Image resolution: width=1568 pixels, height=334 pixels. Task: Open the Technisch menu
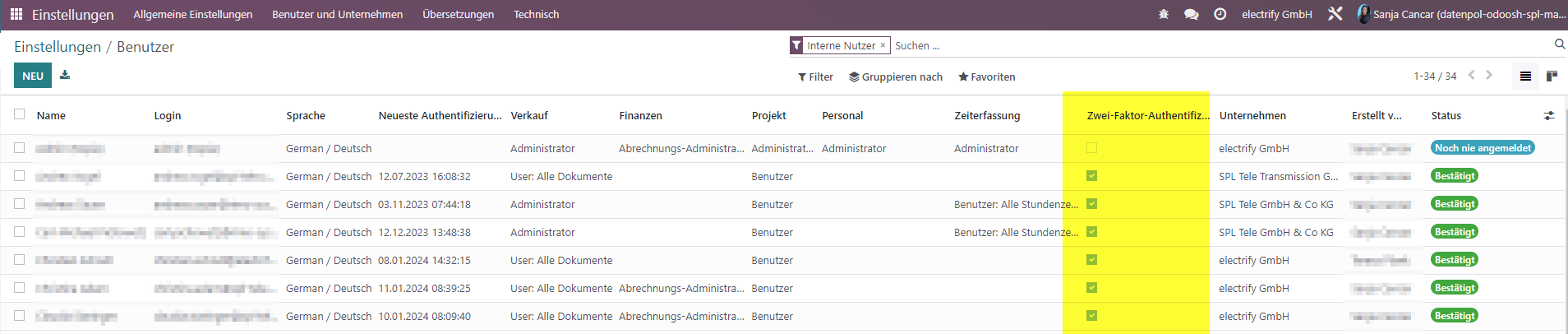click(537, 14)
